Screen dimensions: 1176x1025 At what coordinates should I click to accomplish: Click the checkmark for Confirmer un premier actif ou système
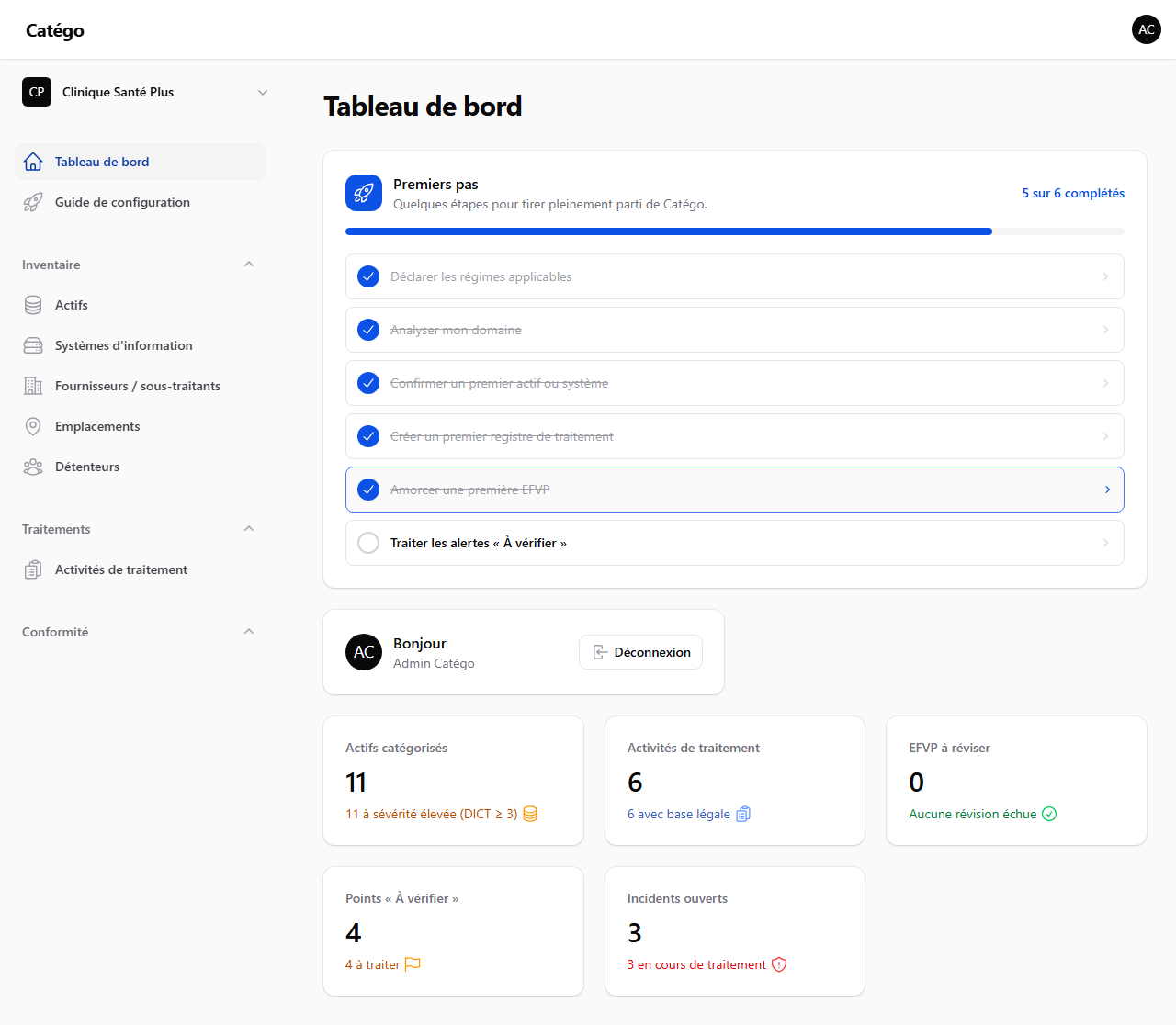pos(368,383)
